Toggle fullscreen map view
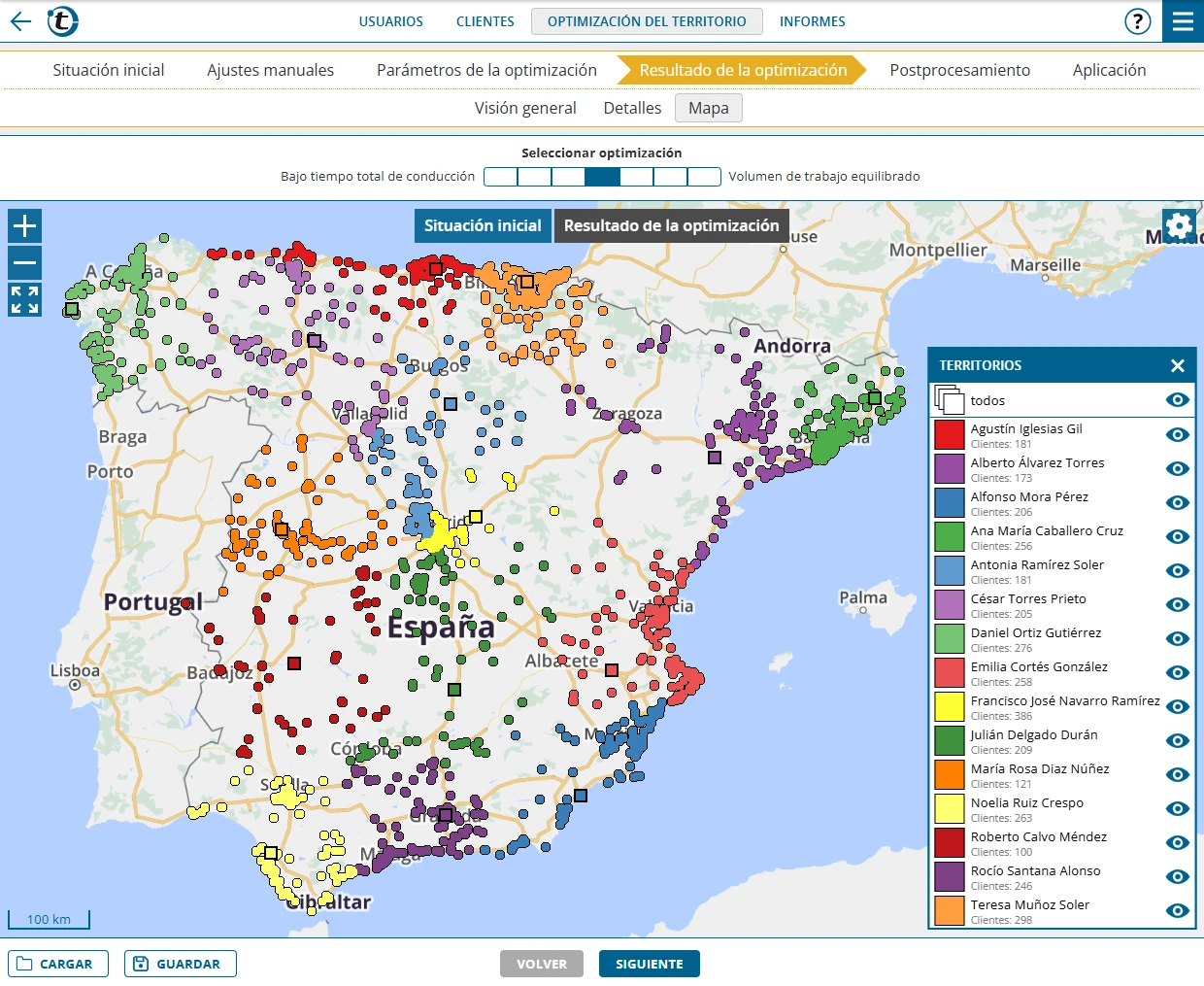Viewport: 1204px width, 986px height. pyautogui.click(x=25, y=300)
